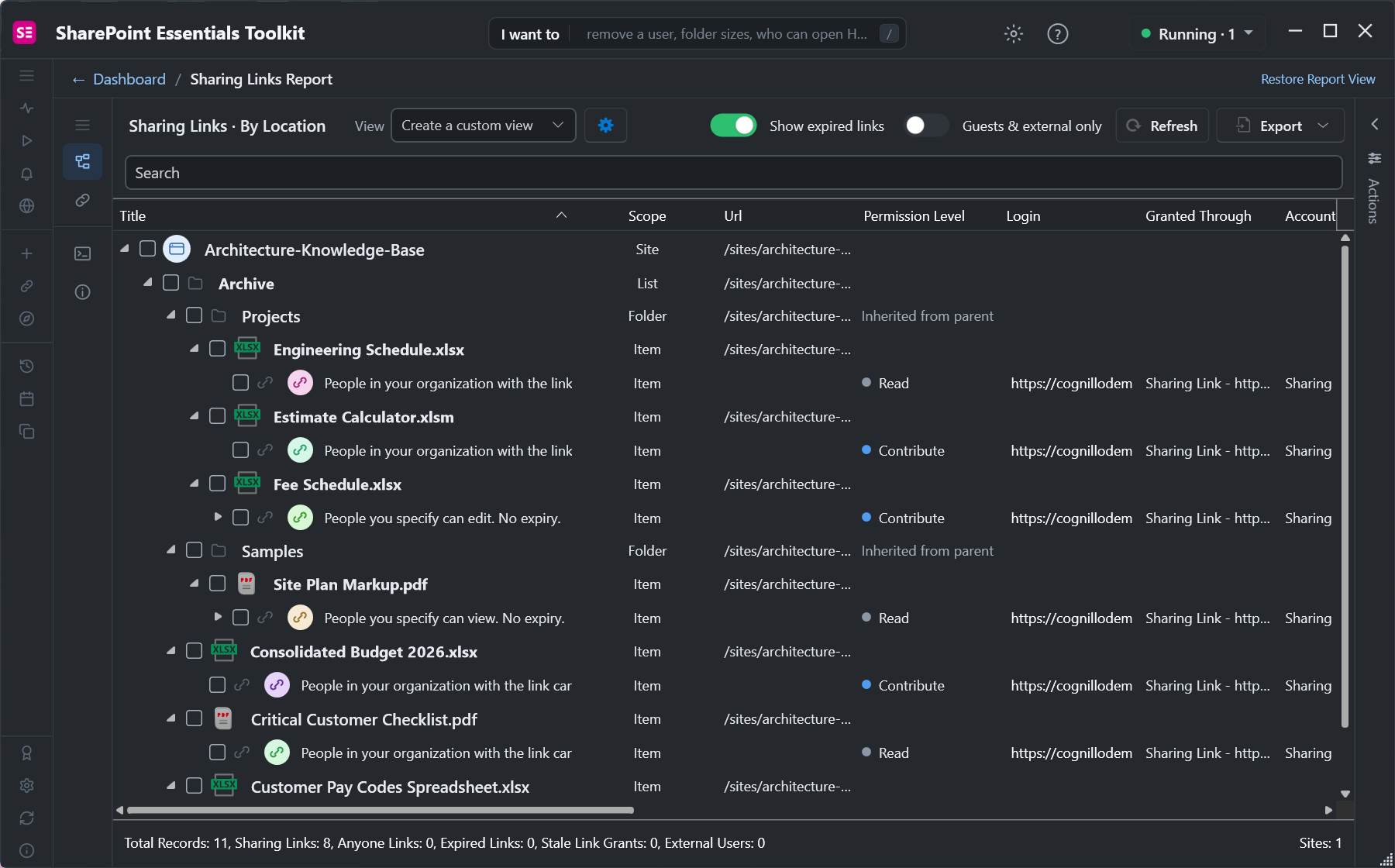Open the Actions panel sliders icon
Image resolution: width=1395 pixels, height=868 pixels.
tap(1374, 158)
